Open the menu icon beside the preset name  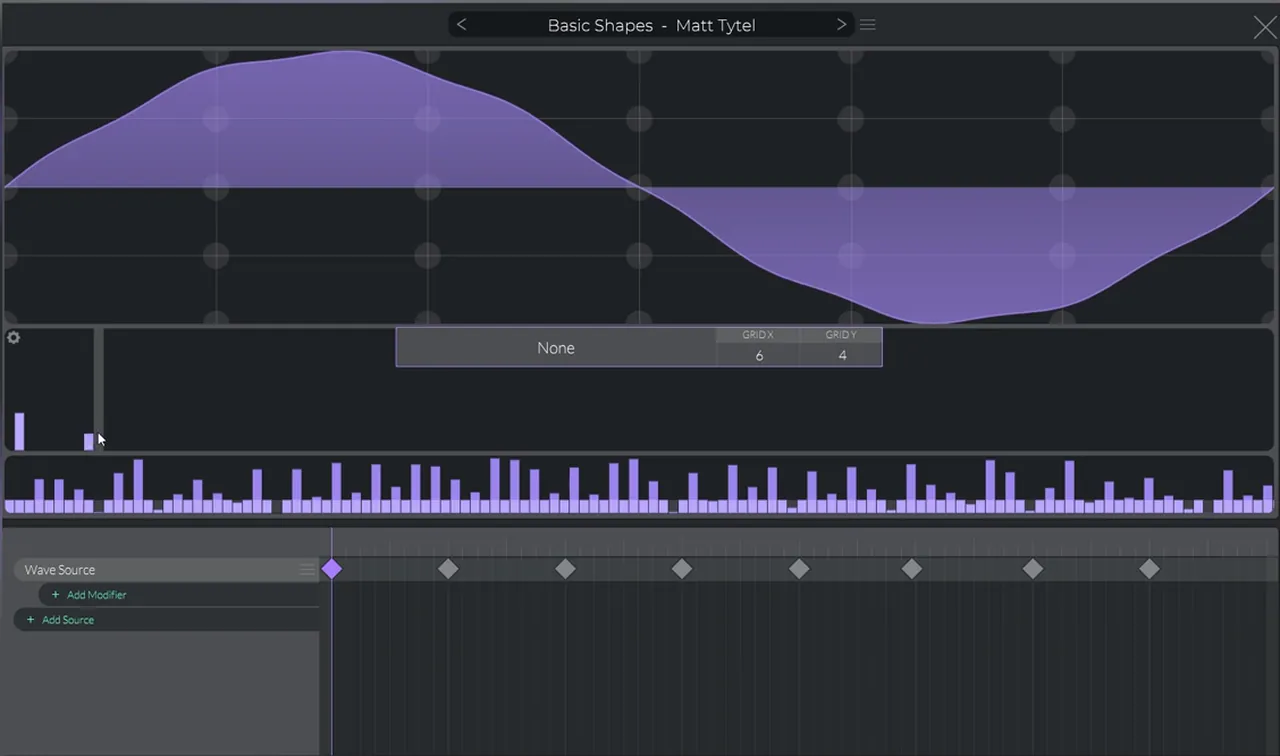(868, 25)
